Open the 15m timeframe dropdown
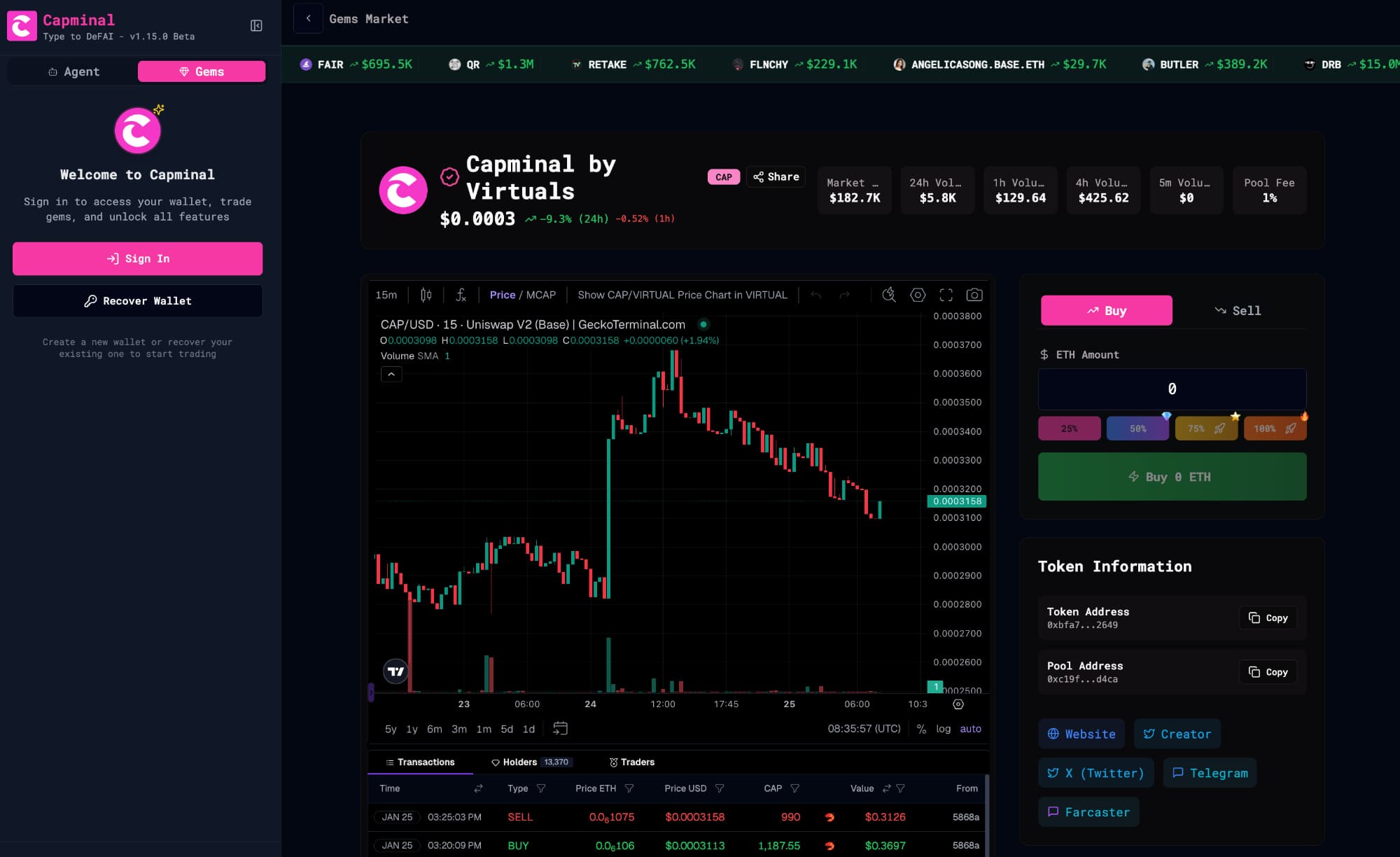This screenshot has width=1400, height=857. [x=386, y=295]
